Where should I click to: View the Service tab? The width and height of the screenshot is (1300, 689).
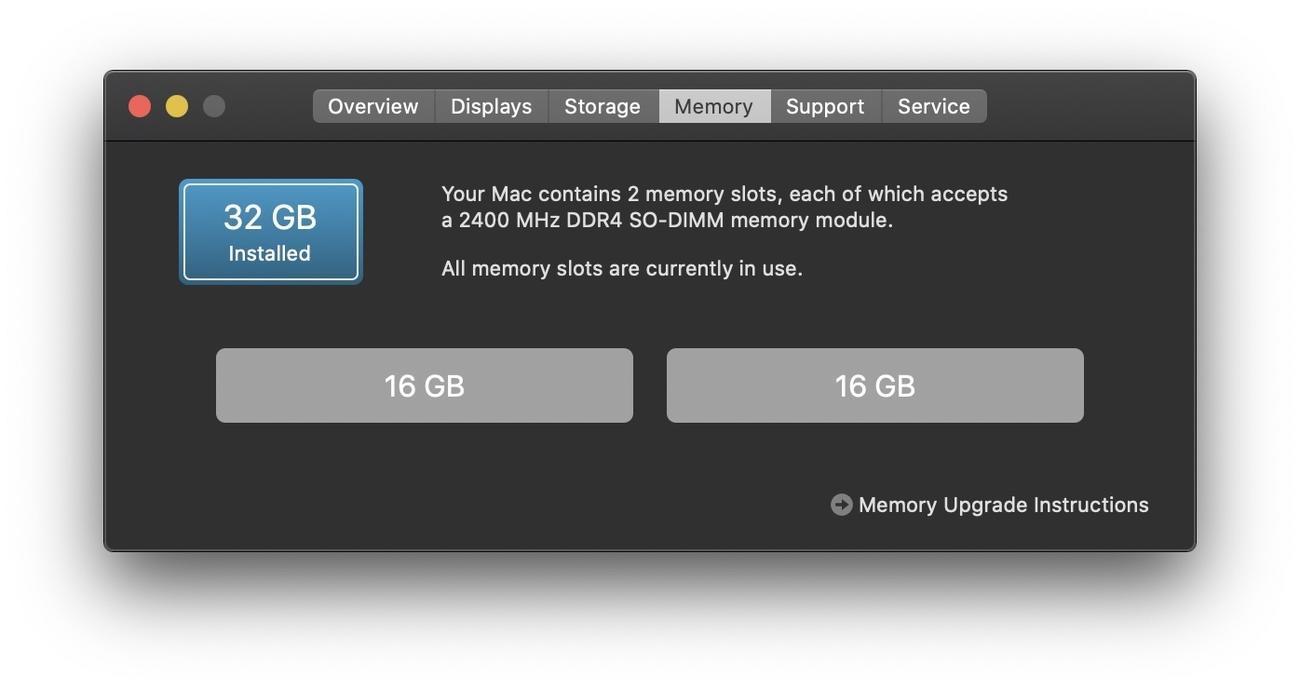pos(933,106)
